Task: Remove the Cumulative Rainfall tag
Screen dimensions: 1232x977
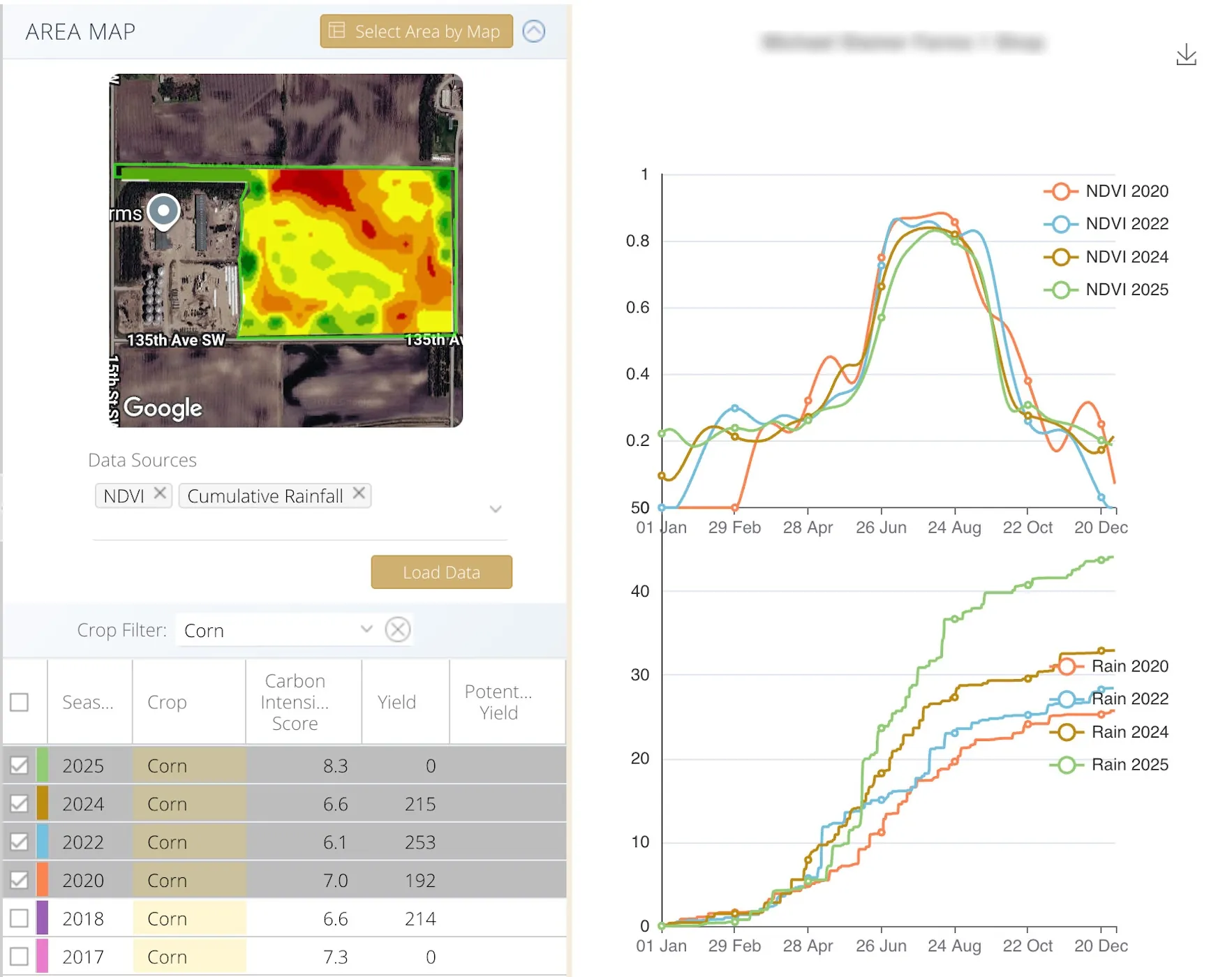Action: [359, 493]
